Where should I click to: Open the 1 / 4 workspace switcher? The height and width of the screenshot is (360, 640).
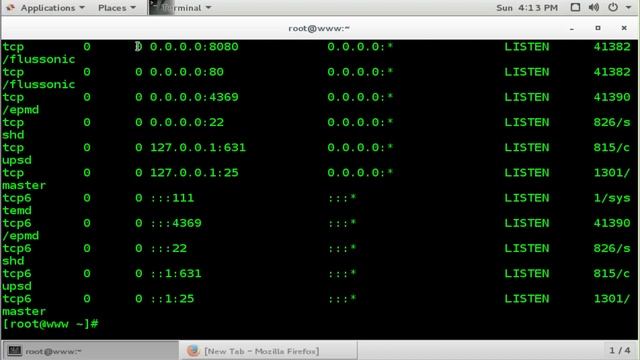[619, 350]
